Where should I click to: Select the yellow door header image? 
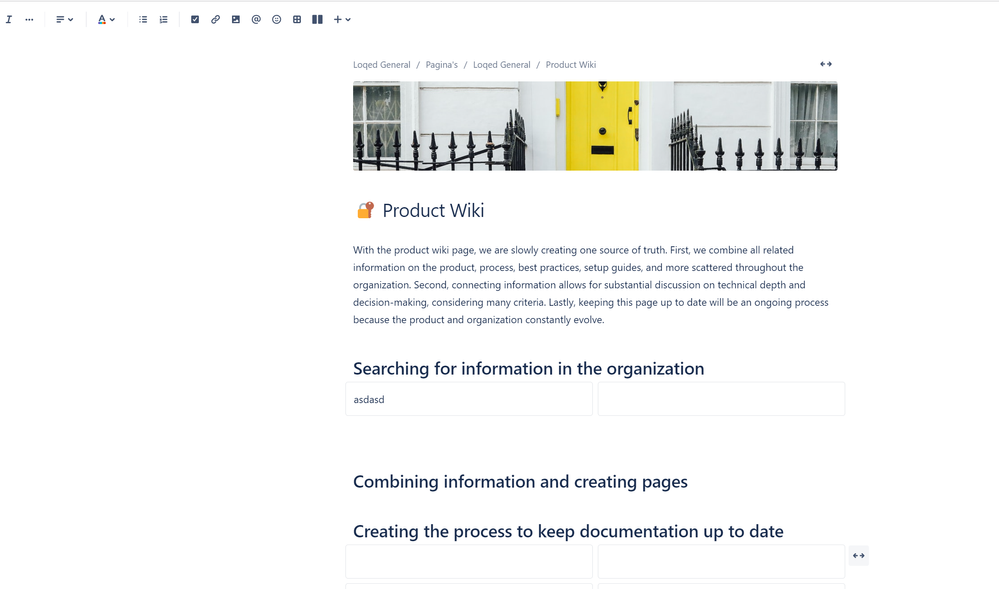pyautogui.click(x=595, y=126)
